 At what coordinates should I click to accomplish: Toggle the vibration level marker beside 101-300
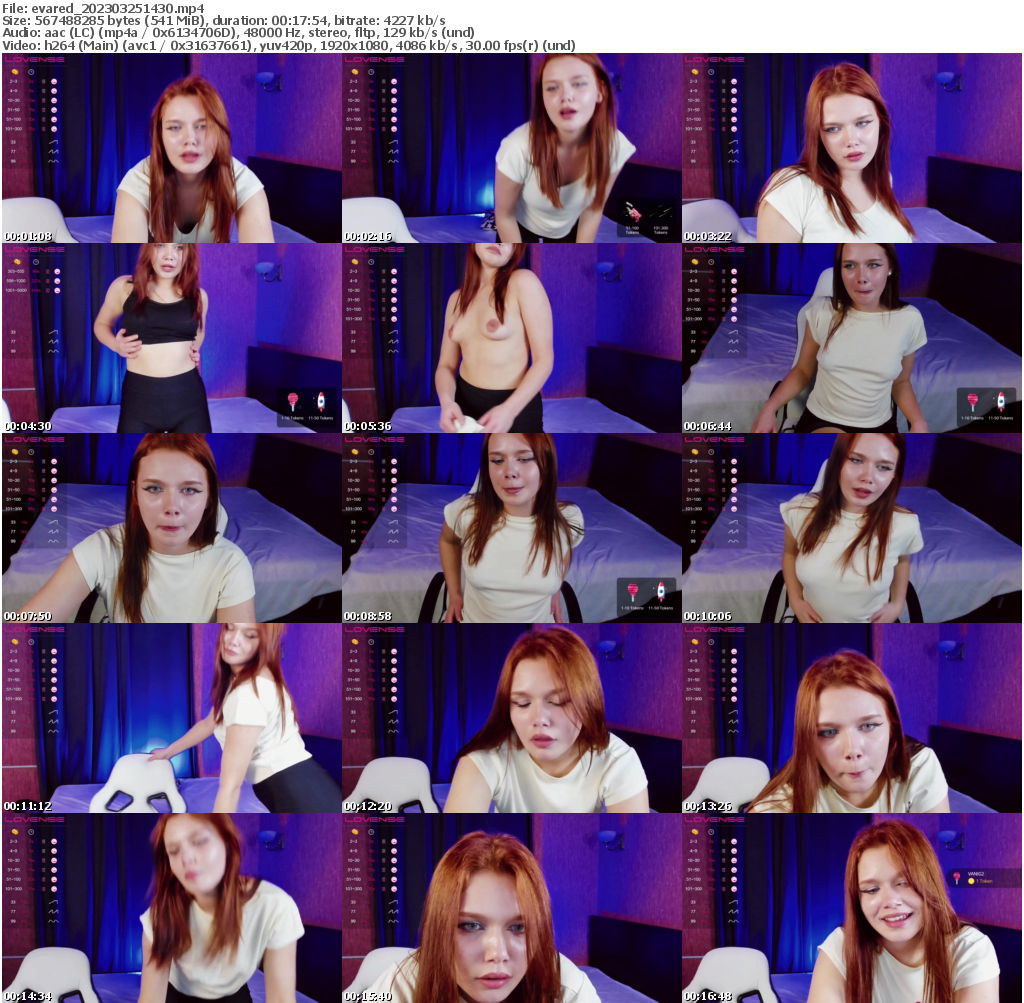coord(44,129)
